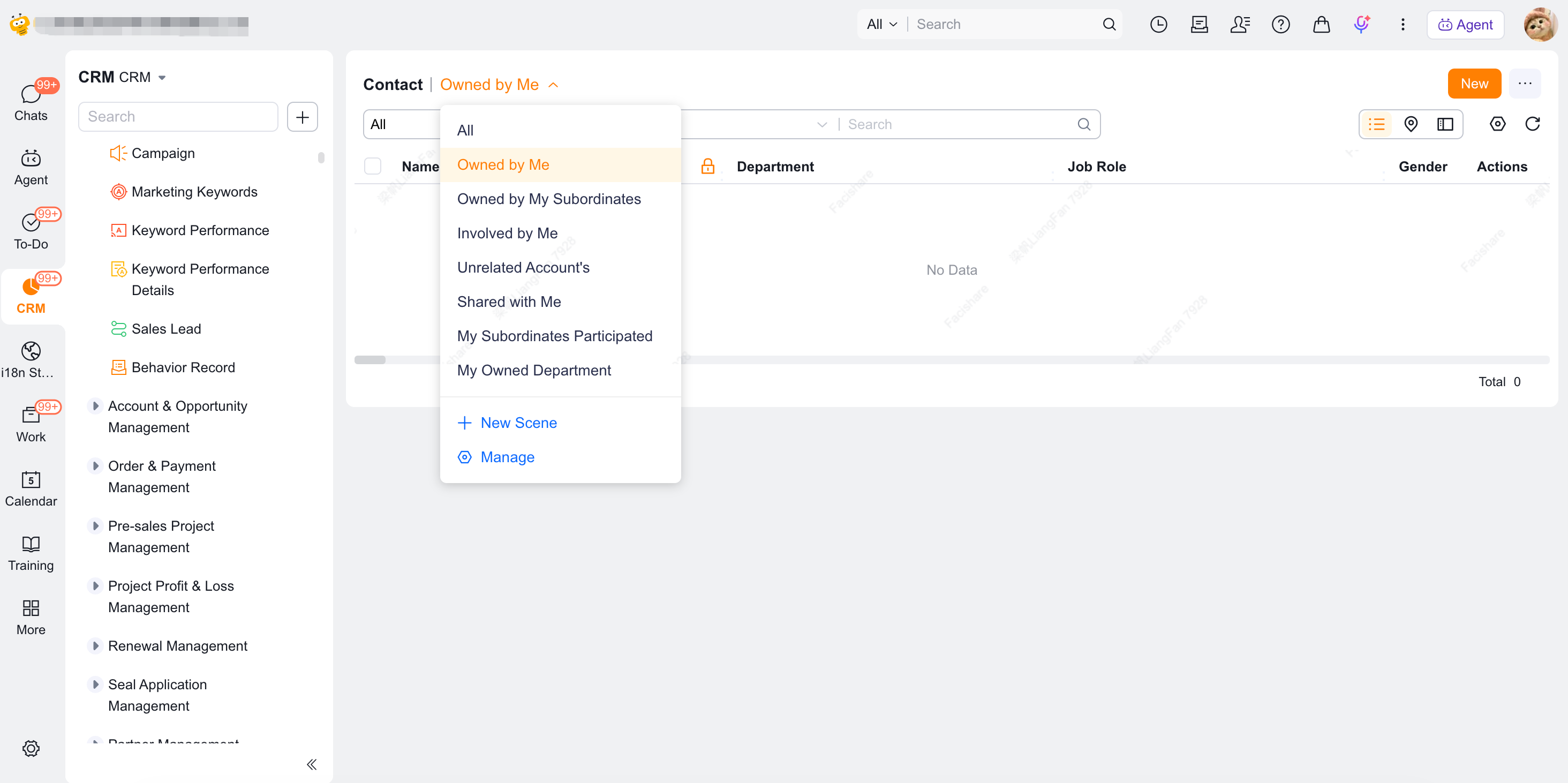Image resolution: width=1568 pixels, height=783 pixels.
Task: Click the purple microphone voice icon
Action: point(1362,24)
